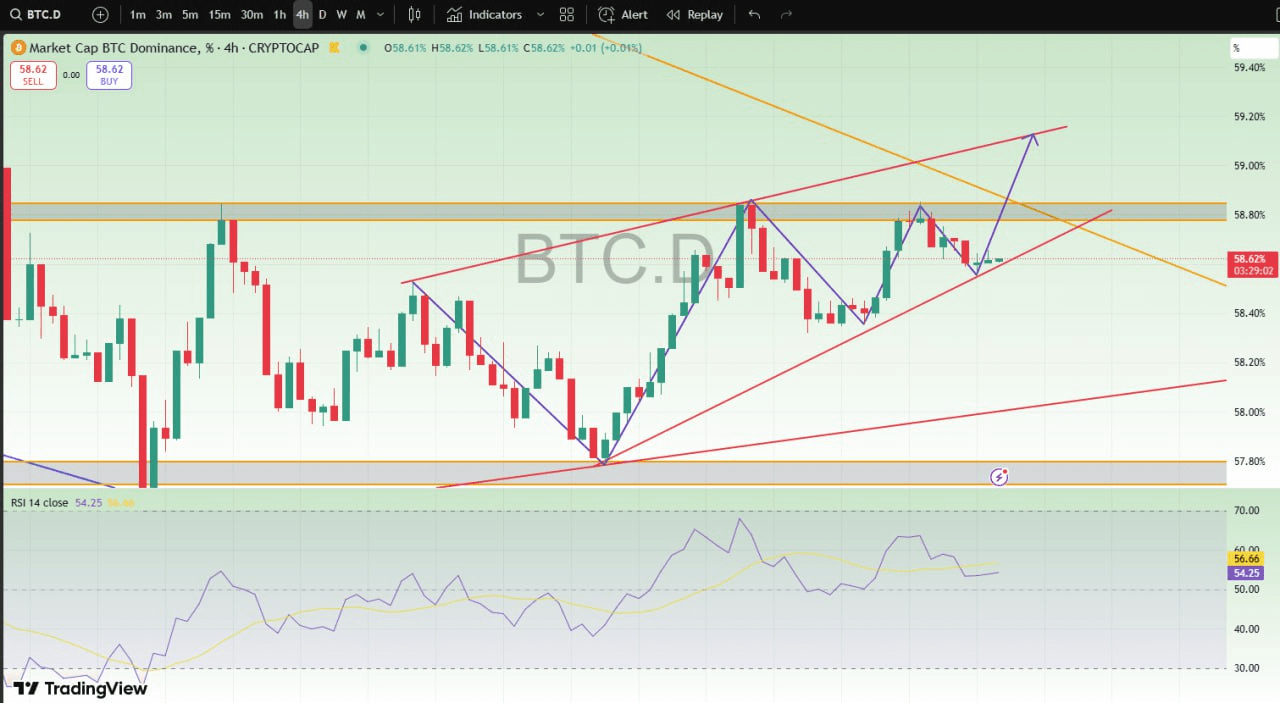Viewport: 1280px width, 703px height.
Task: Switch to the 1h timeframe
Action: point(280,15)
